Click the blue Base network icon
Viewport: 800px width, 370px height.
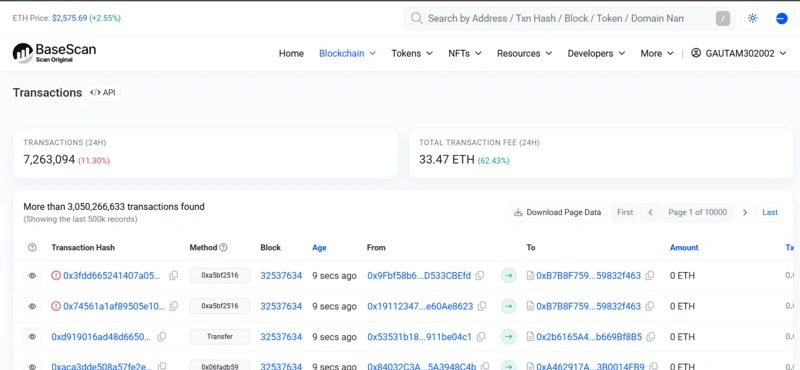pos(782,18)
